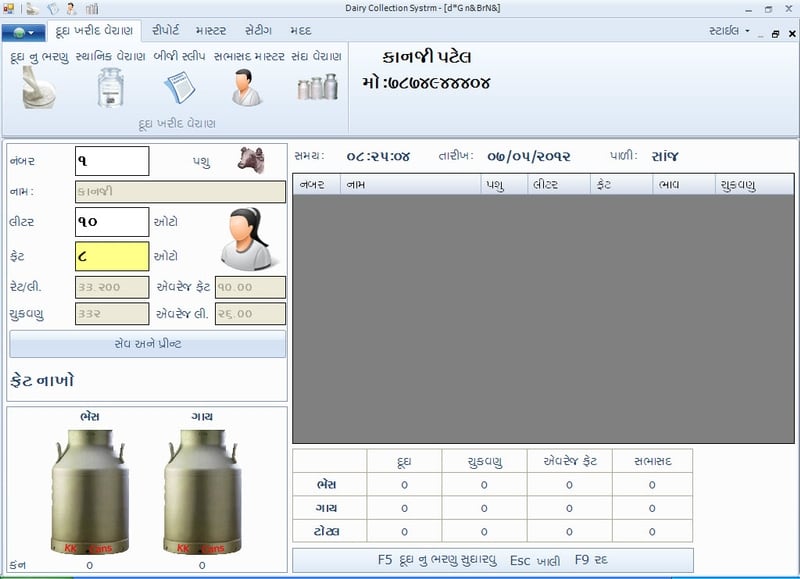Click into the yellow ફેટ input field
This screenshot has height=579, width=800.
pyautogui.click(x=112, y=256)
